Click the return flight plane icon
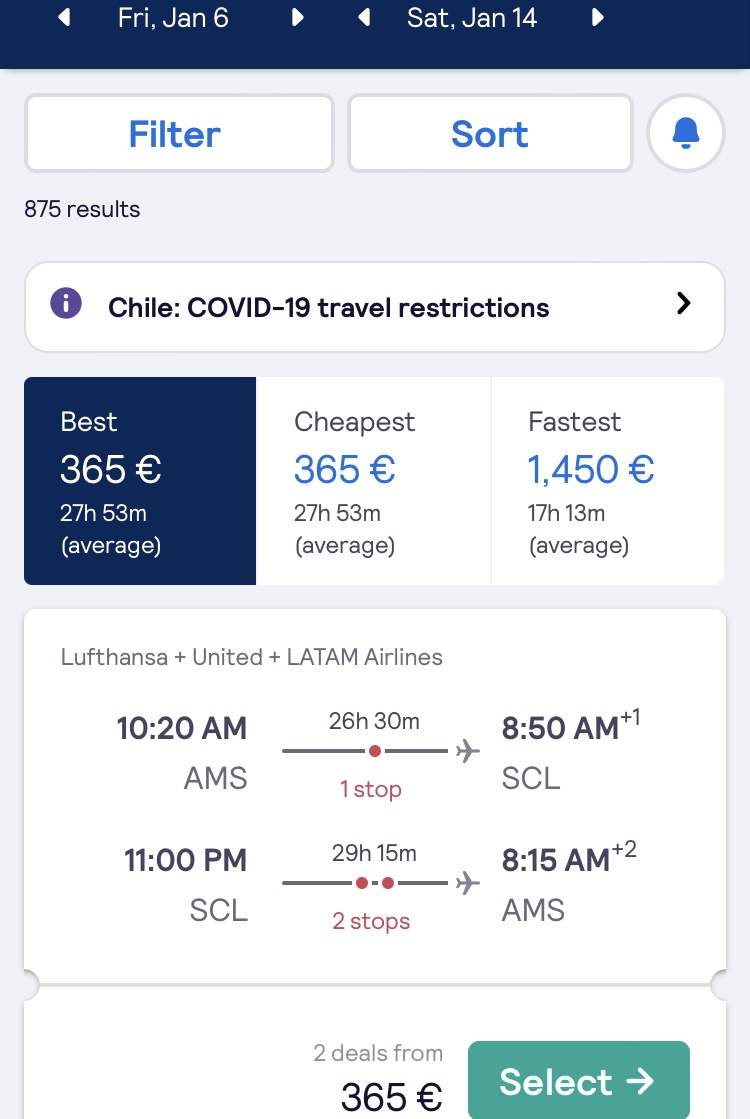 467,883
